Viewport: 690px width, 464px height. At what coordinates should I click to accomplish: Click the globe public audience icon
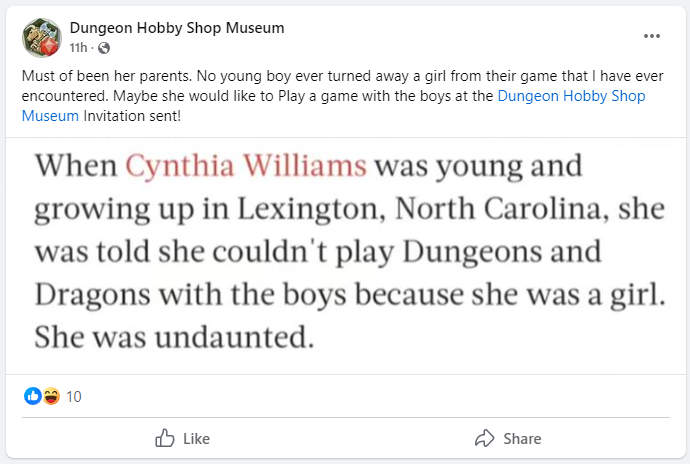pyautogui.click(x=105, y=48)
